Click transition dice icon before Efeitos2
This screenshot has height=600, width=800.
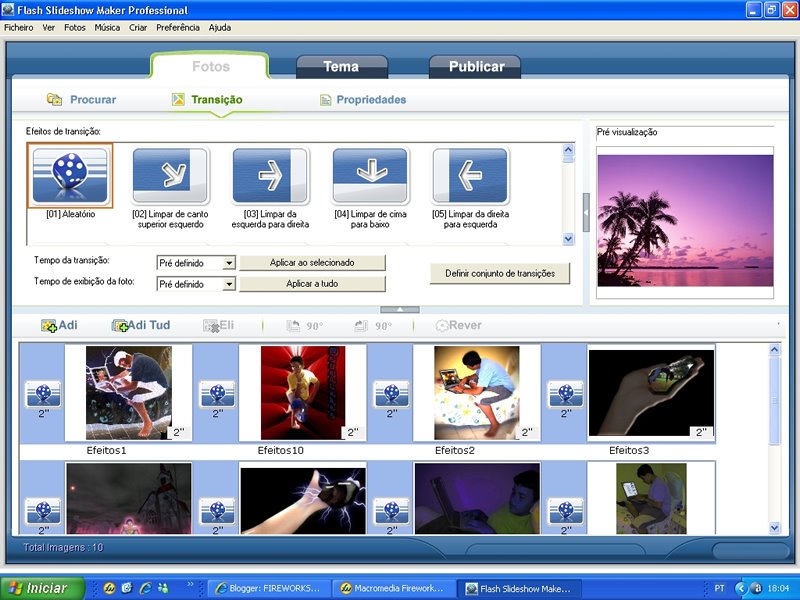pyautogui.click(x=391, y=394)
